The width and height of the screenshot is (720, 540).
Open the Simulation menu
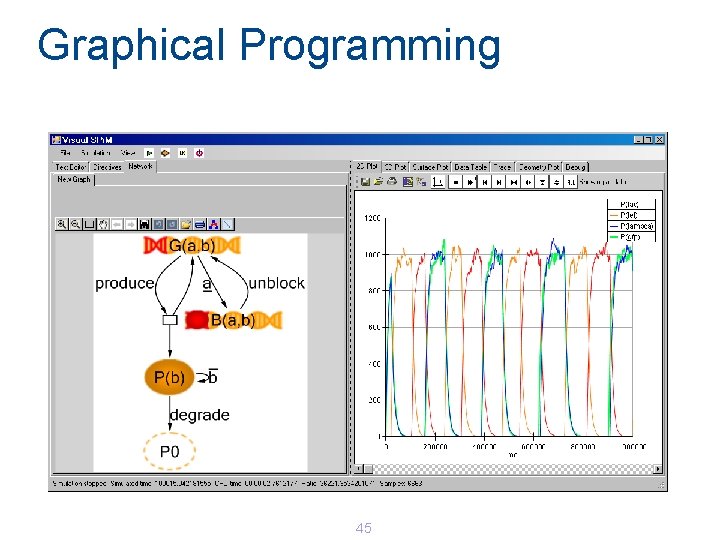coord(96,152)
